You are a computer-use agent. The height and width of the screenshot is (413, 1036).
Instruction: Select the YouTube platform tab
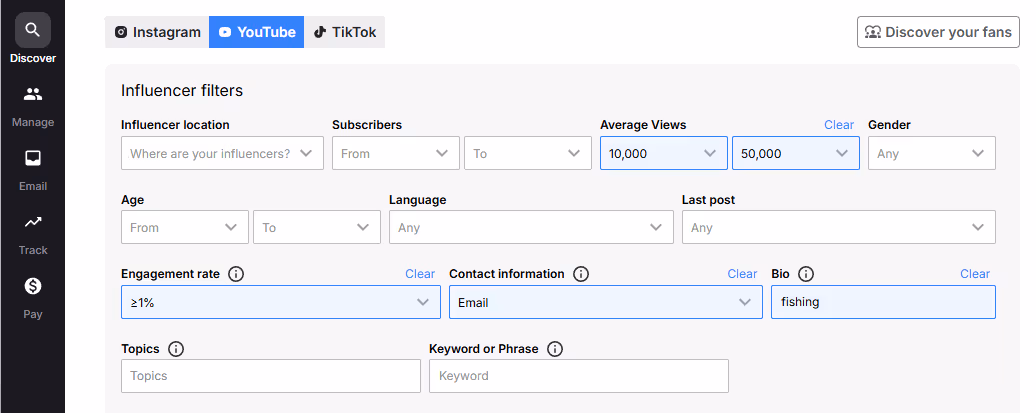tap(257, 32)
